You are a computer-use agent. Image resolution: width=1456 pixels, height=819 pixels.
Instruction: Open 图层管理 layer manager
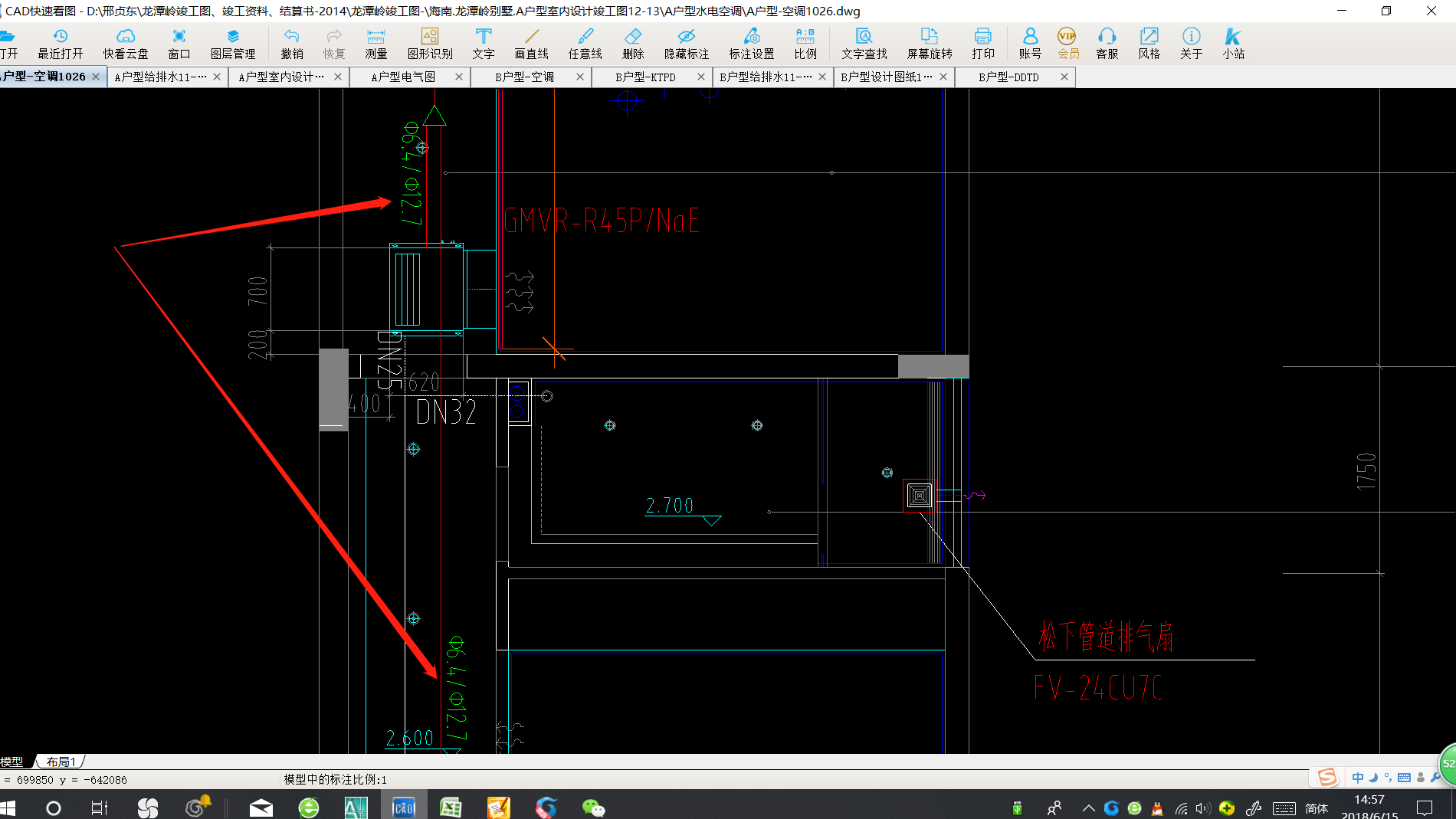[x=233, y=44]
